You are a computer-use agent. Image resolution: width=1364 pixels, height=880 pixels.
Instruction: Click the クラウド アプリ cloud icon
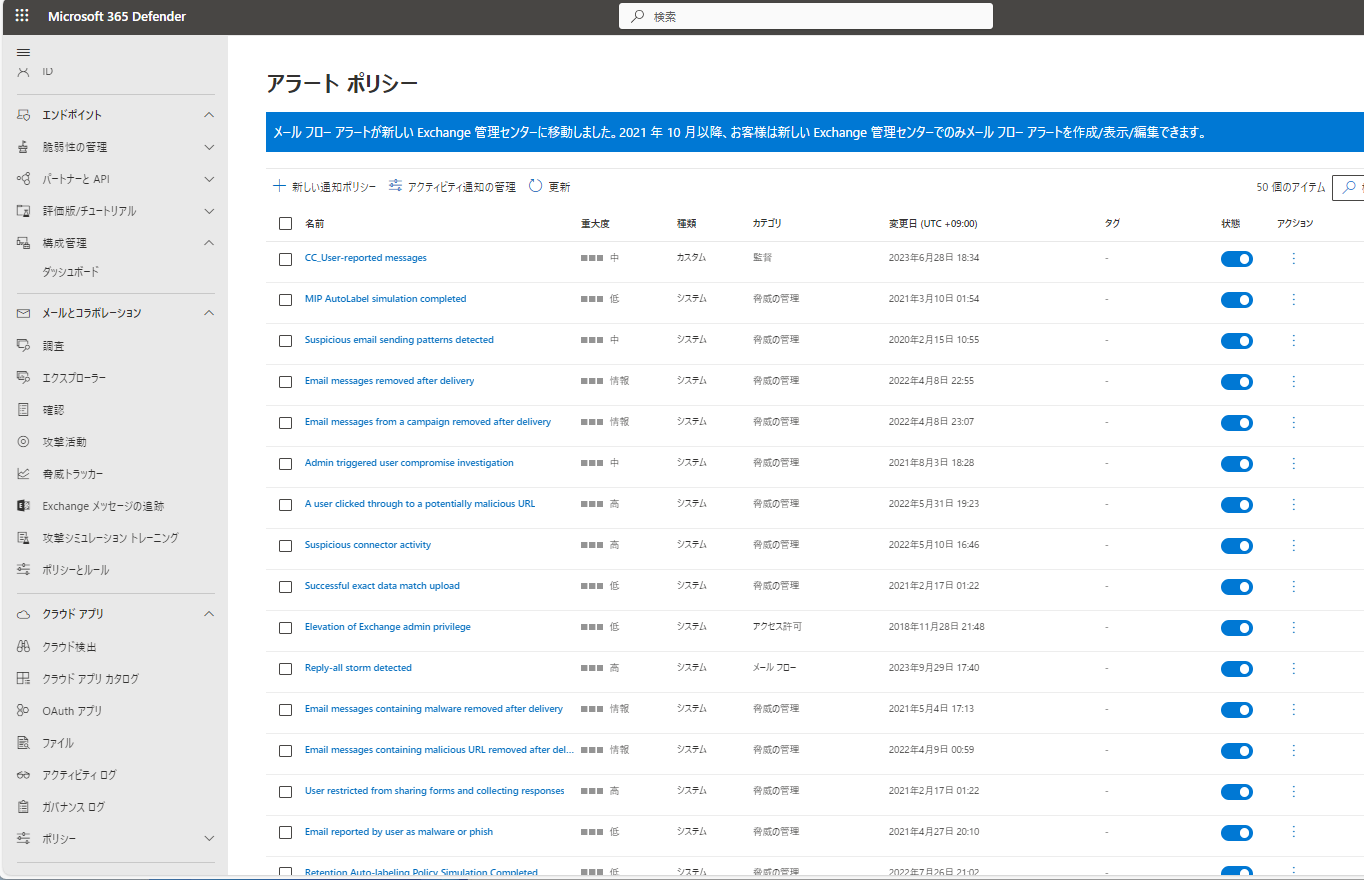tap(23, 614)
